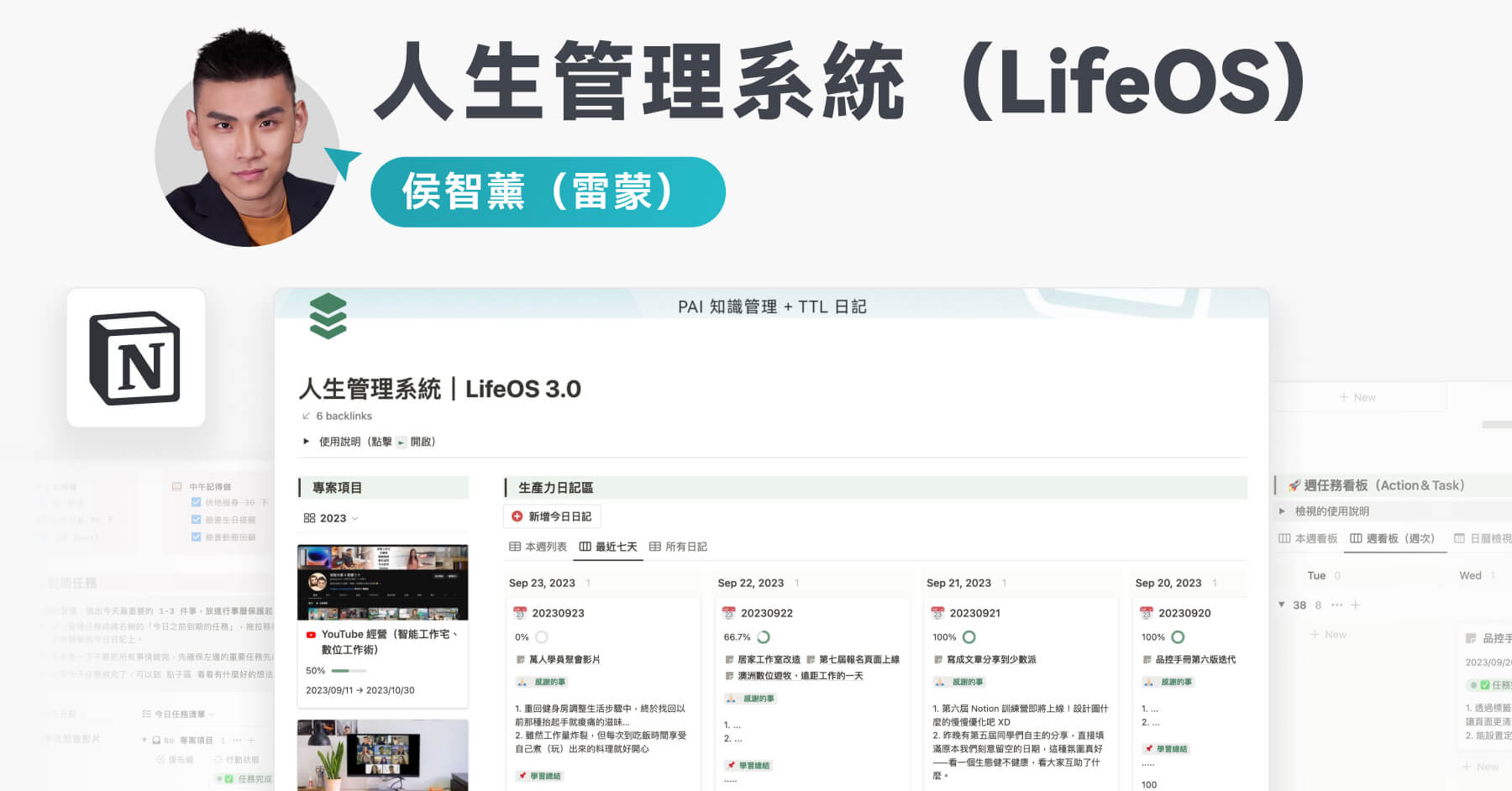This screenshot has width=1512, height=791.
Task: Toggle the green task-done checkbox on Wed card
Action: [x=1484, y=685]
